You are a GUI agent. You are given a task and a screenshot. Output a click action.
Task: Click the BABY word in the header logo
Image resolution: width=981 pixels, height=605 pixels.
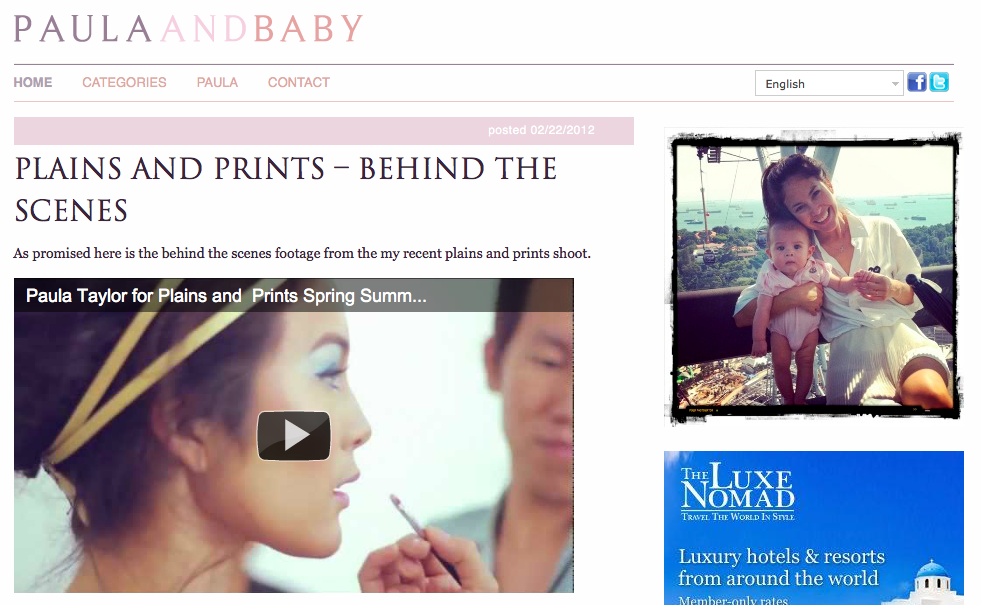(x=308, y=29)
